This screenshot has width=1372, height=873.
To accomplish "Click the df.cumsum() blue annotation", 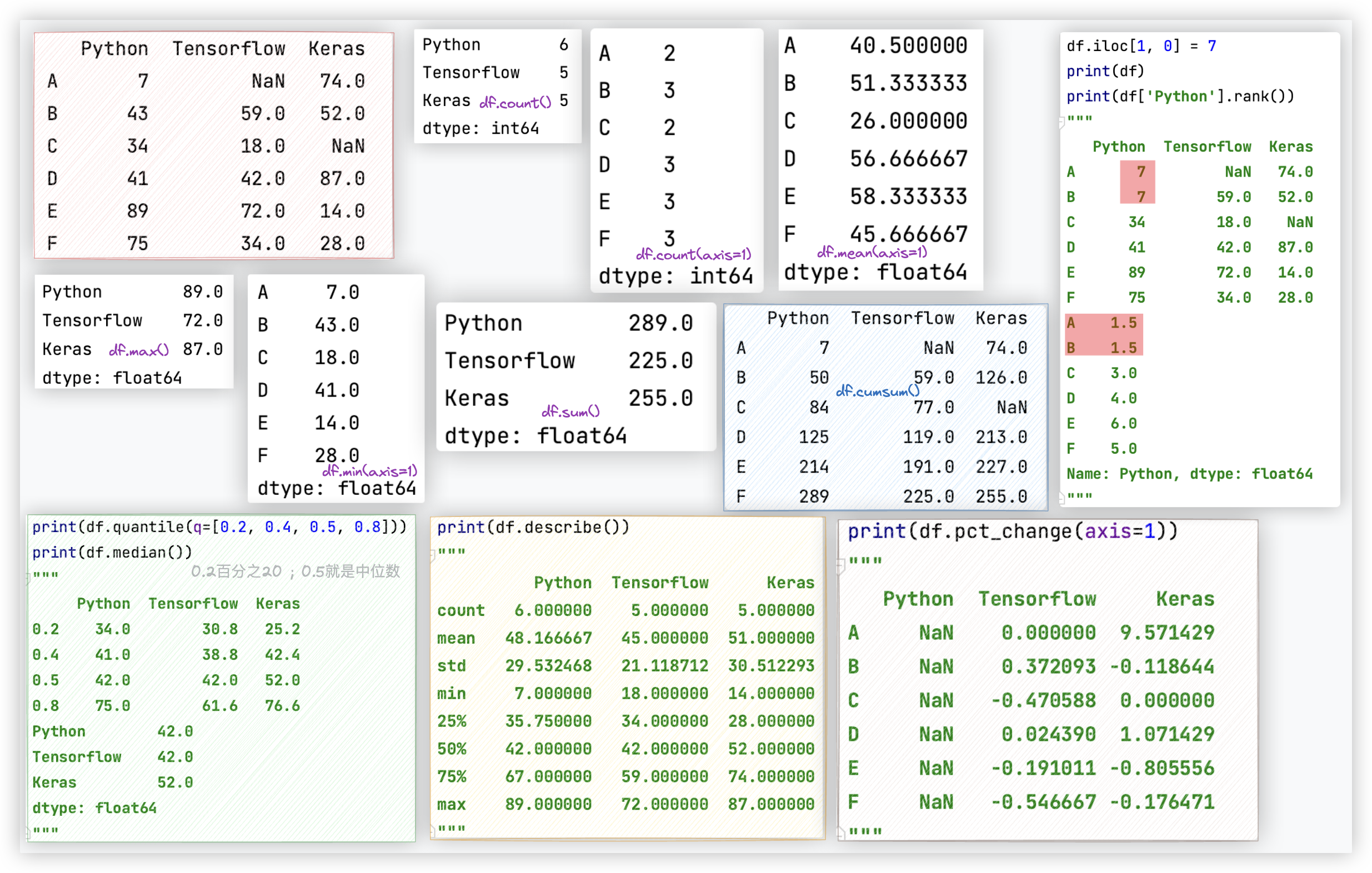I will pyautogui.click(x=878, y=391).
